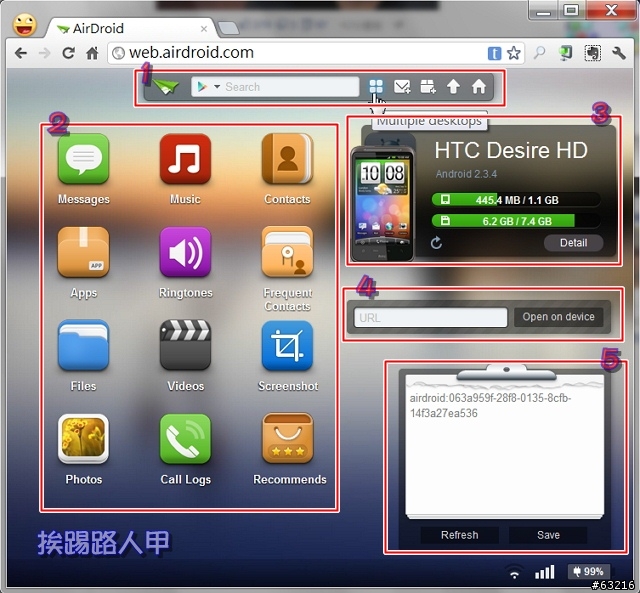640x593 pixels.
Task: Open the Recommends shopping bag icon
Action: pos(287,439)
